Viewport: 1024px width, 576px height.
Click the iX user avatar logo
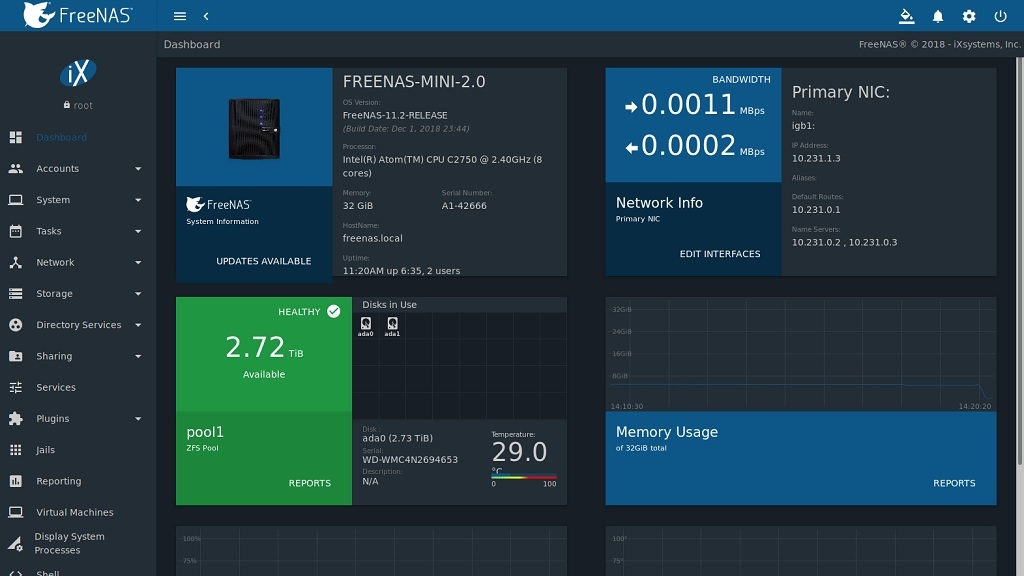click(x=78, y=72)
